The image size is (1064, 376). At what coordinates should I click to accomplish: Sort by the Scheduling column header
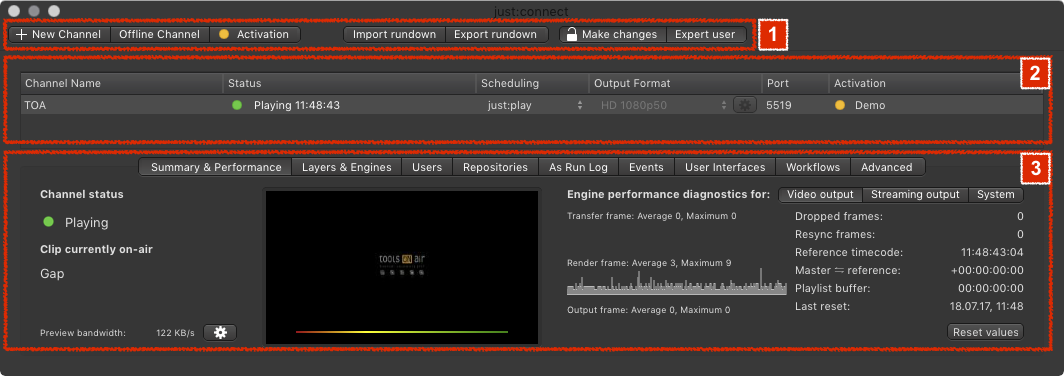[x=532, y=83]
